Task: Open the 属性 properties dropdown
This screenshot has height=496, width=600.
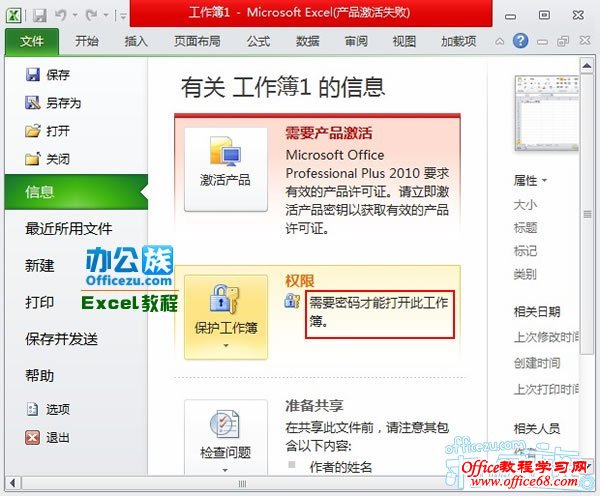Action: (530, 180)
